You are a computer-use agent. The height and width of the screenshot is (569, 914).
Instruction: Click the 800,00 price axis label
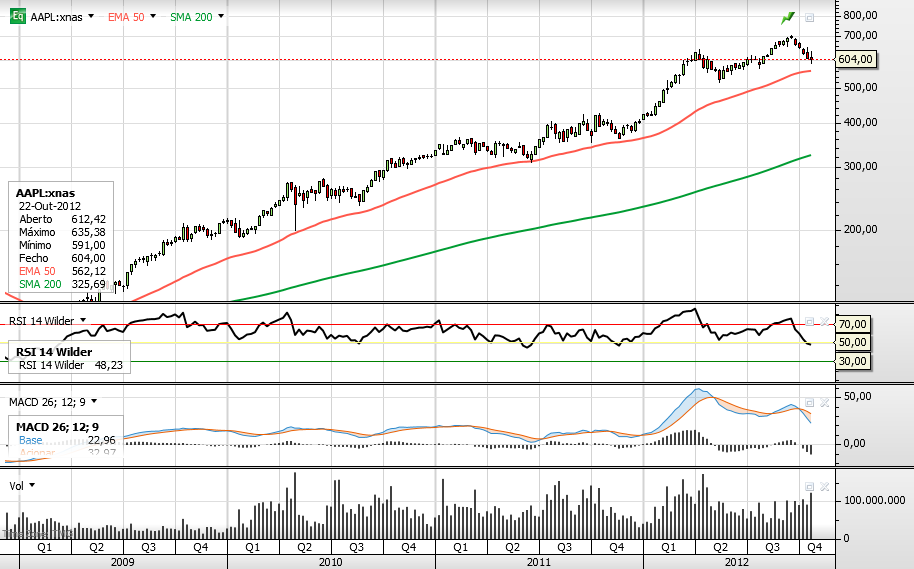[860, 16]
